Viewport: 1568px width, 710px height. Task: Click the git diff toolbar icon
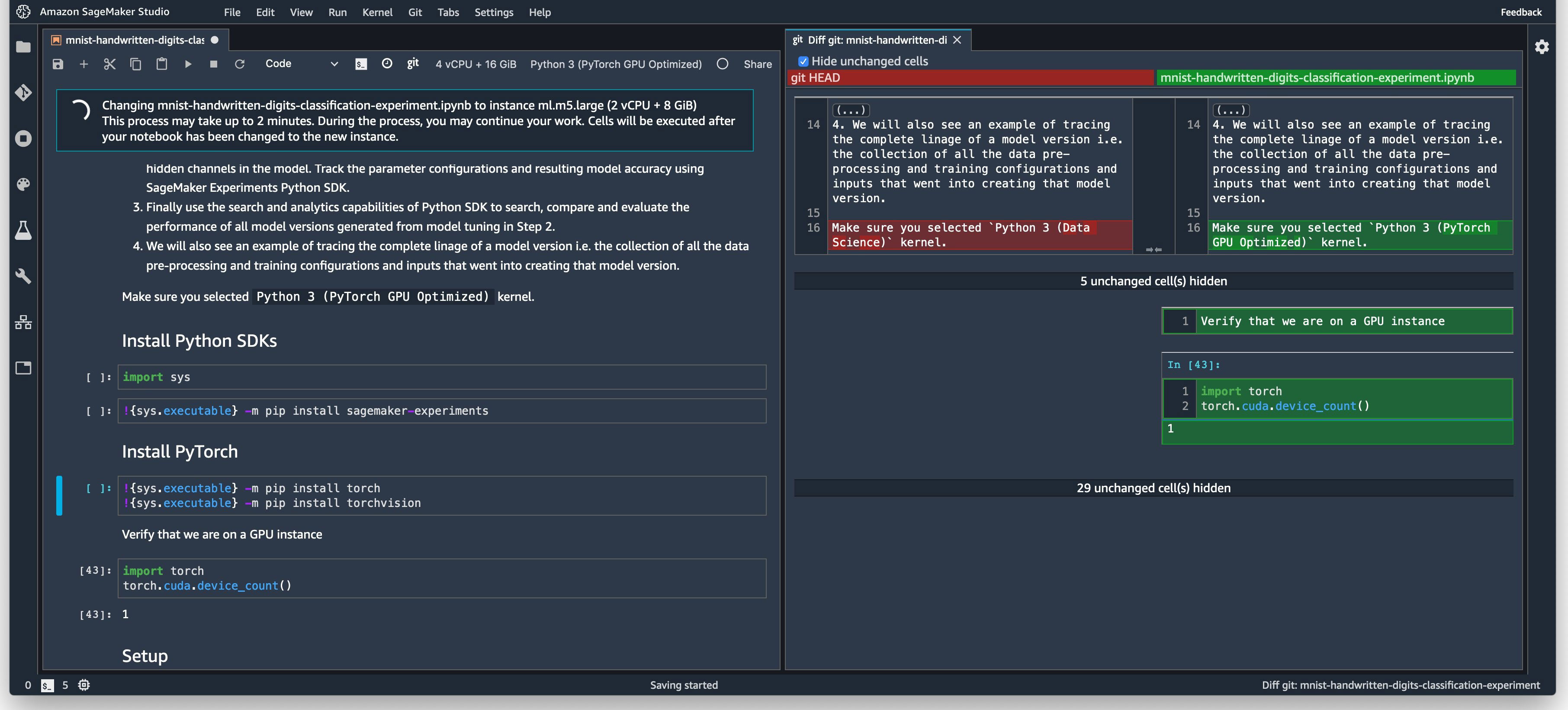pyautogui.click(x=413, y=63)
